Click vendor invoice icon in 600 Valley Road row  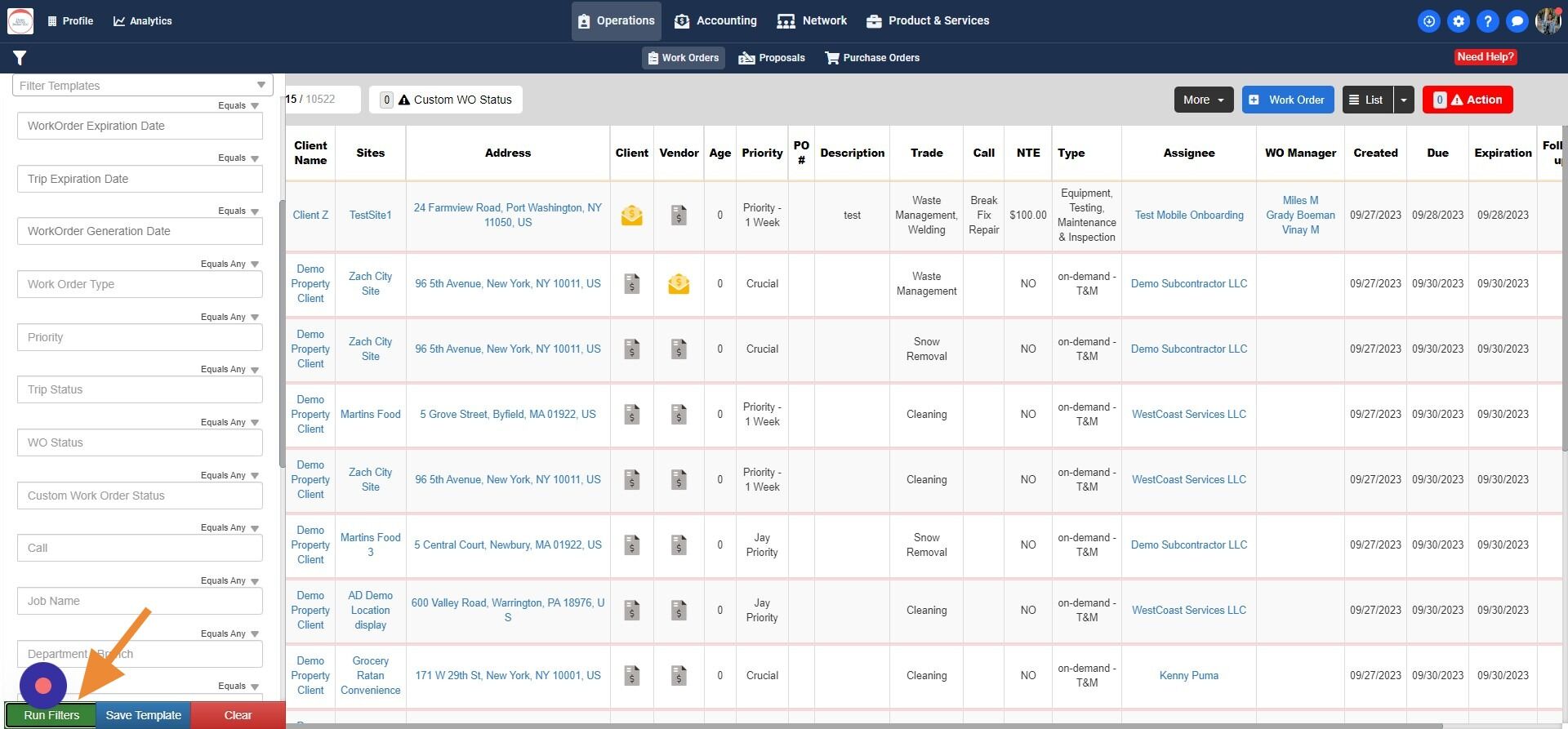click(x=679, y=611)
